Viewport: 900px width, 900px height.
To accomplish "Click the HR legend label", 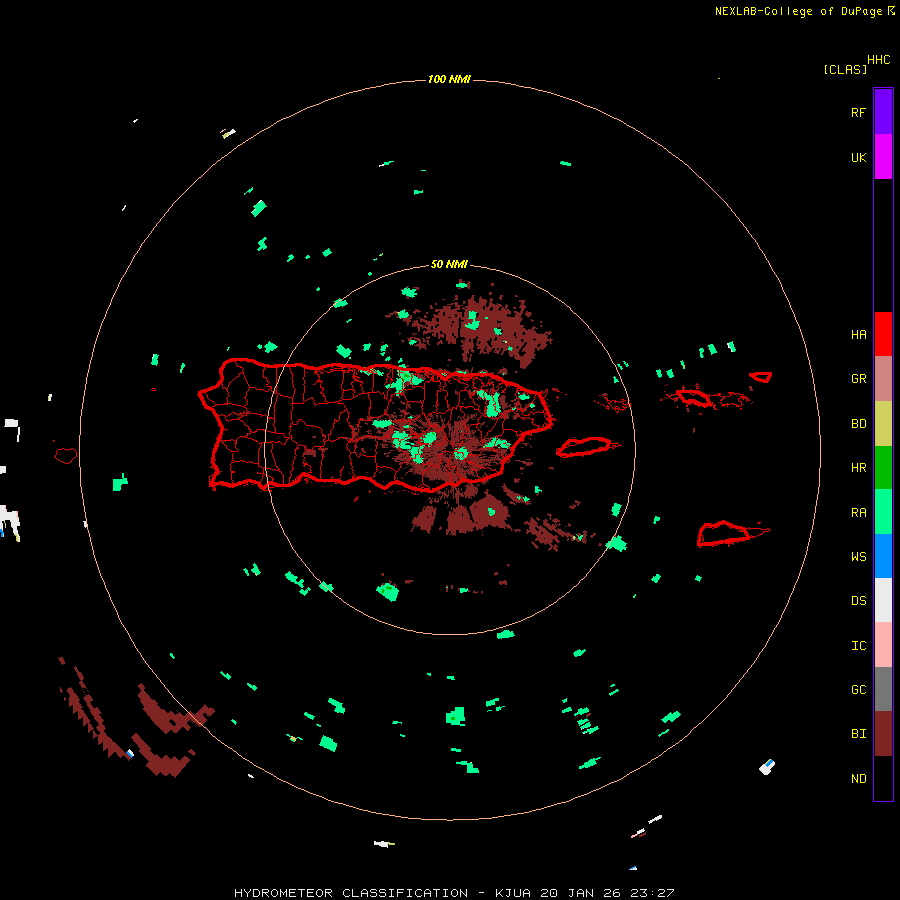I will point(858,468).
